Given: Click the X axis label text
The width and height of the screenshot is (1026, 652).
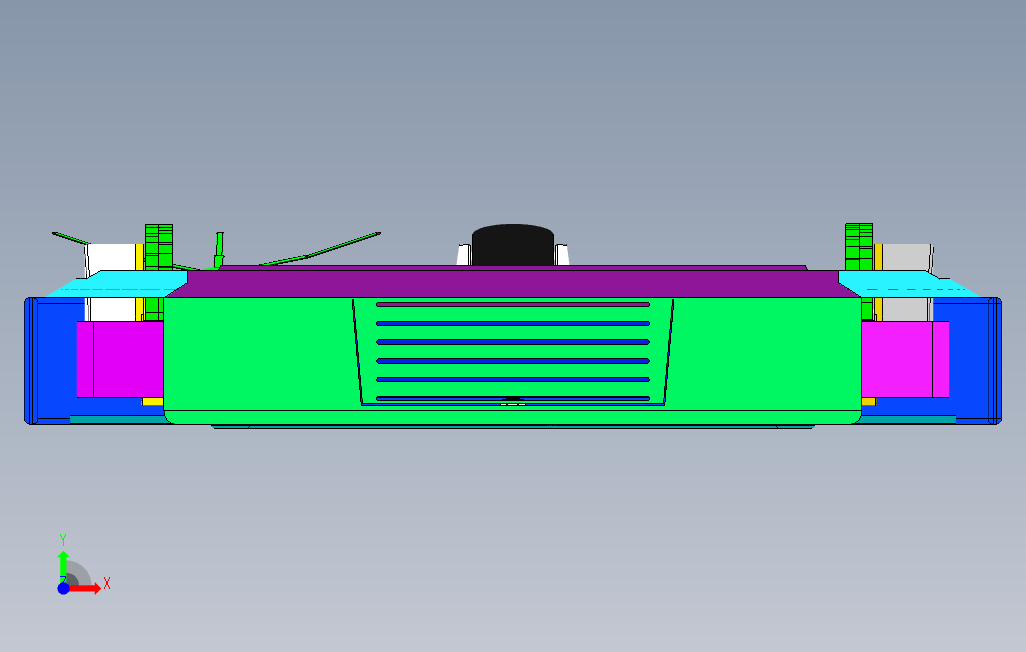Looking at the screenshot, I should pyautogui.click(x=107, y=583).
